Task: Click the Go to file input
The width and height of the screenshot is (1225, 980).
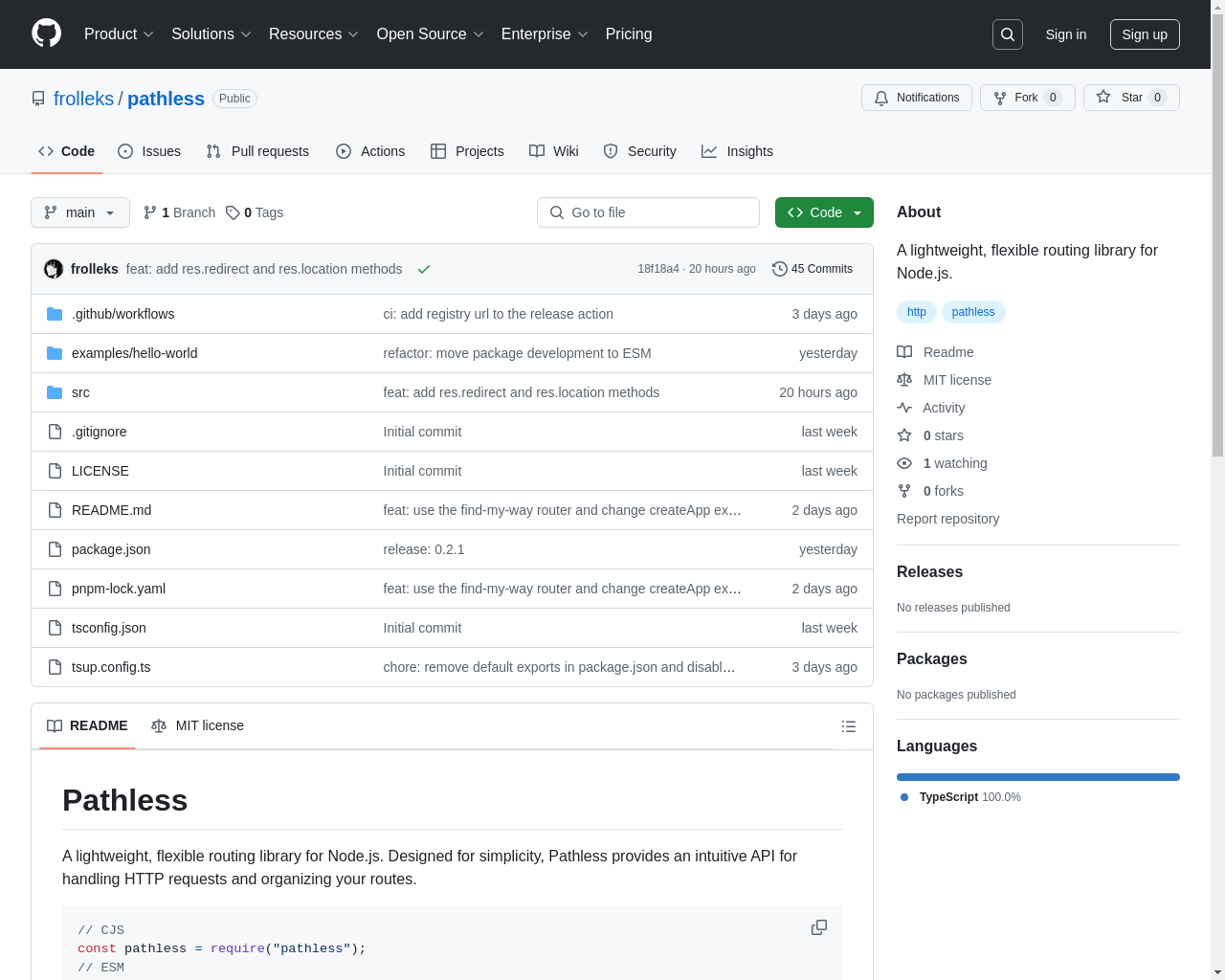Action: pyautogui.click(x=648, y=212)
